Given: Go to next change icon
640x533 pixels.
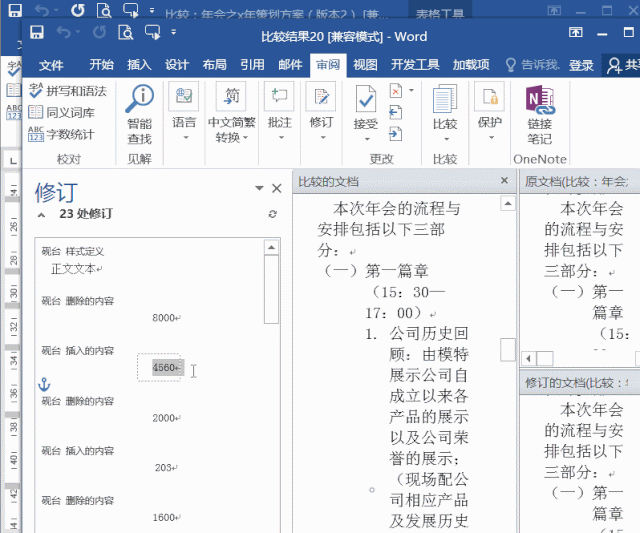Looking at the screenshot, I should click(396, 133).
